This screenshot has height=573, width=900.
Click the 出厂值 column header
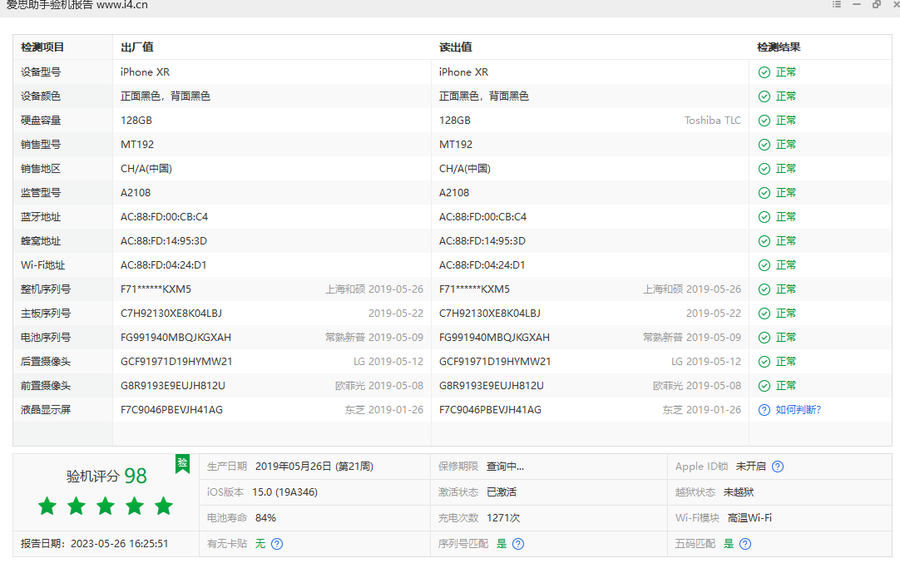pyautogui.click(x=137, y=47)
